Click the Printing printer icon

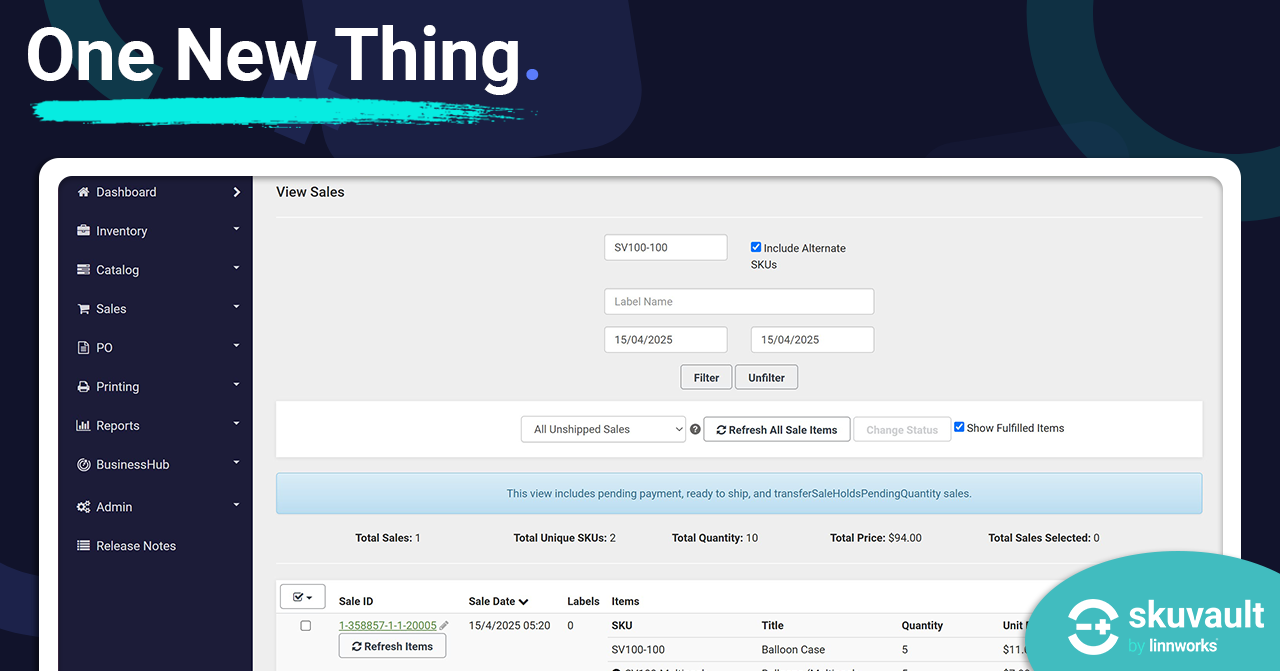point(84,386)
